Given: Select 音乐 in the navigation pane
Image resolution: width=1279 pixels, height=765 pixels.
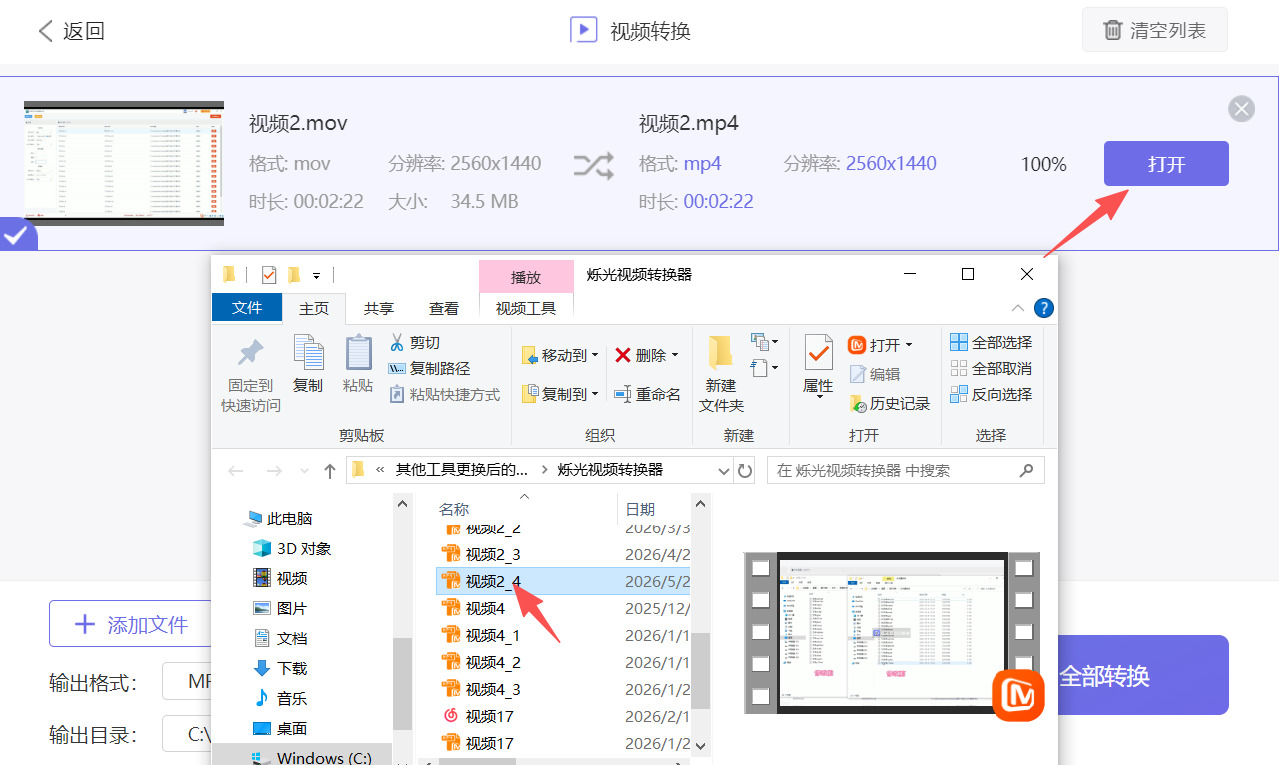Looking at the screenshot, I should point(280,698).
